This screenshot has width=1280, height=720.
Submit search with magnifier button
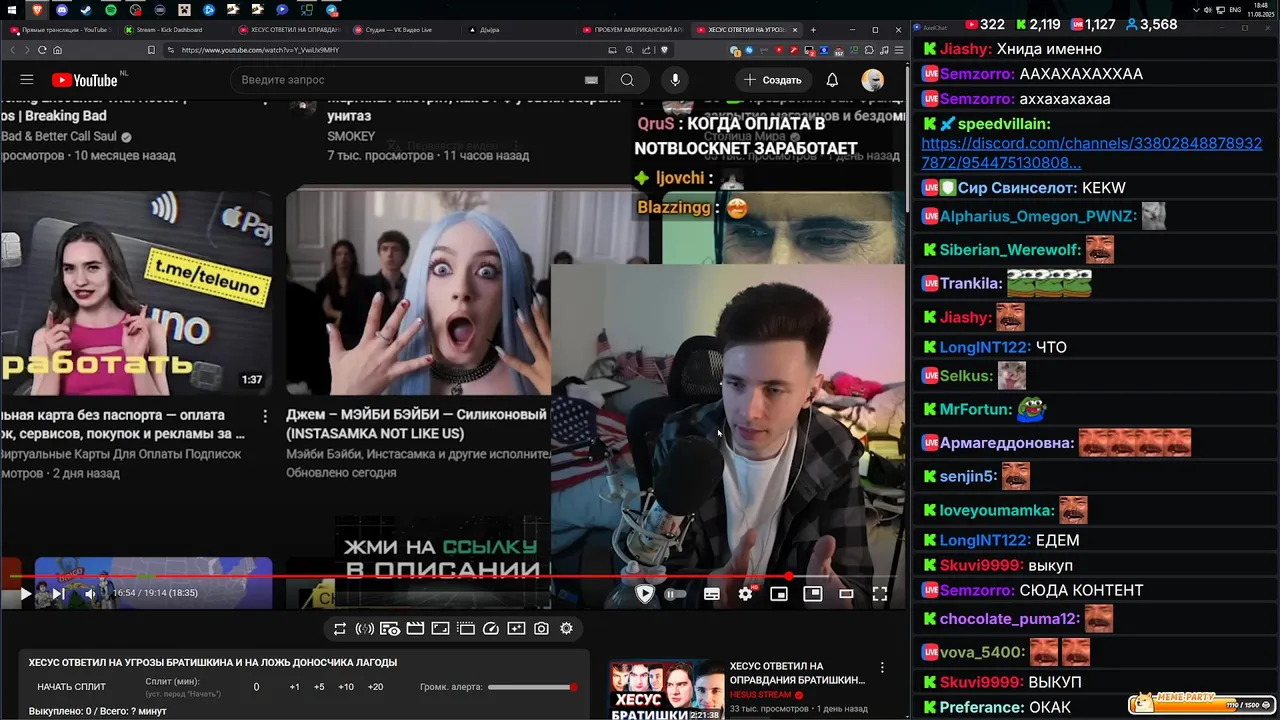(x=627, y=80)
